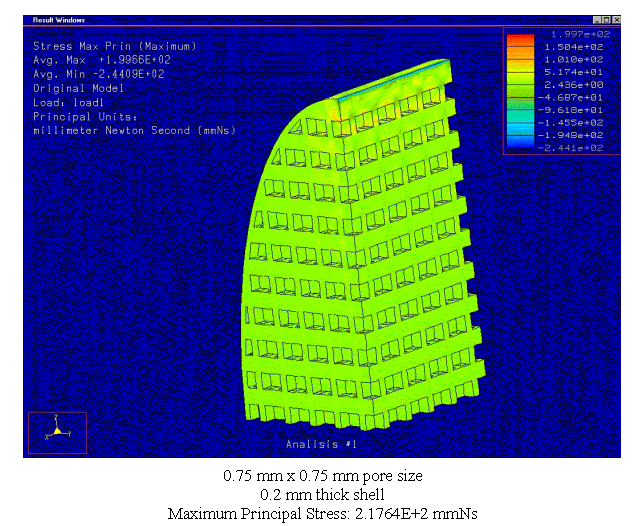Close the Result Windows panel

(x=614, y=19)
